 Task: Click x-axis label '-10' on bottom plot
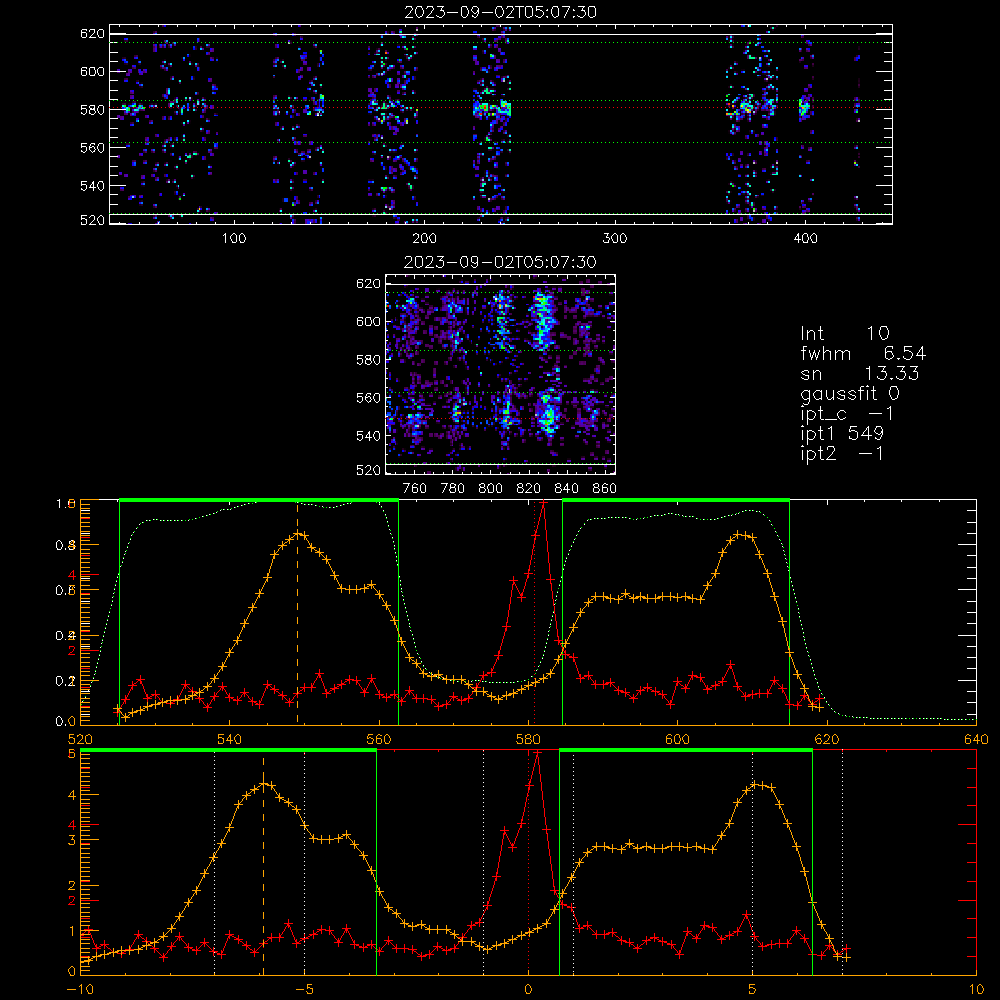click(x=80, y=990)
